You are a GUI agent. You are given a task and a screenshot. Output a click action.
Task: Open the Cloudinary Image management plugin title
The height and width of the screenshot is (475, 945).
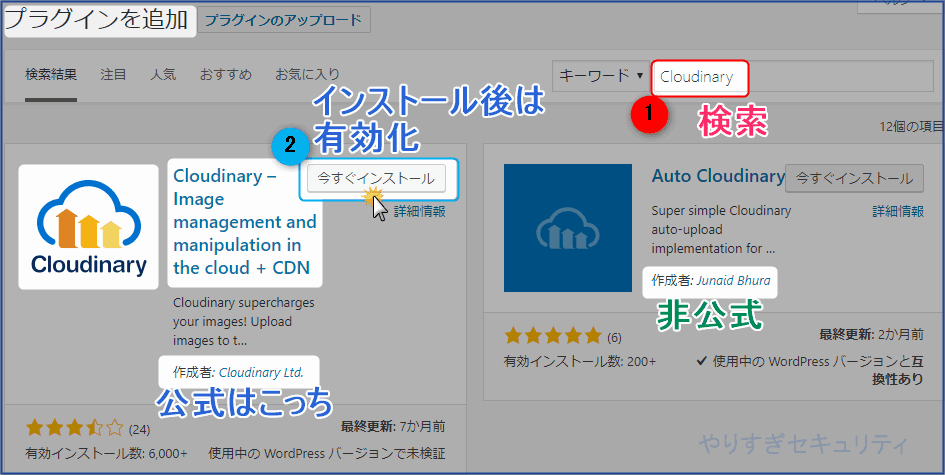[245, 222]
